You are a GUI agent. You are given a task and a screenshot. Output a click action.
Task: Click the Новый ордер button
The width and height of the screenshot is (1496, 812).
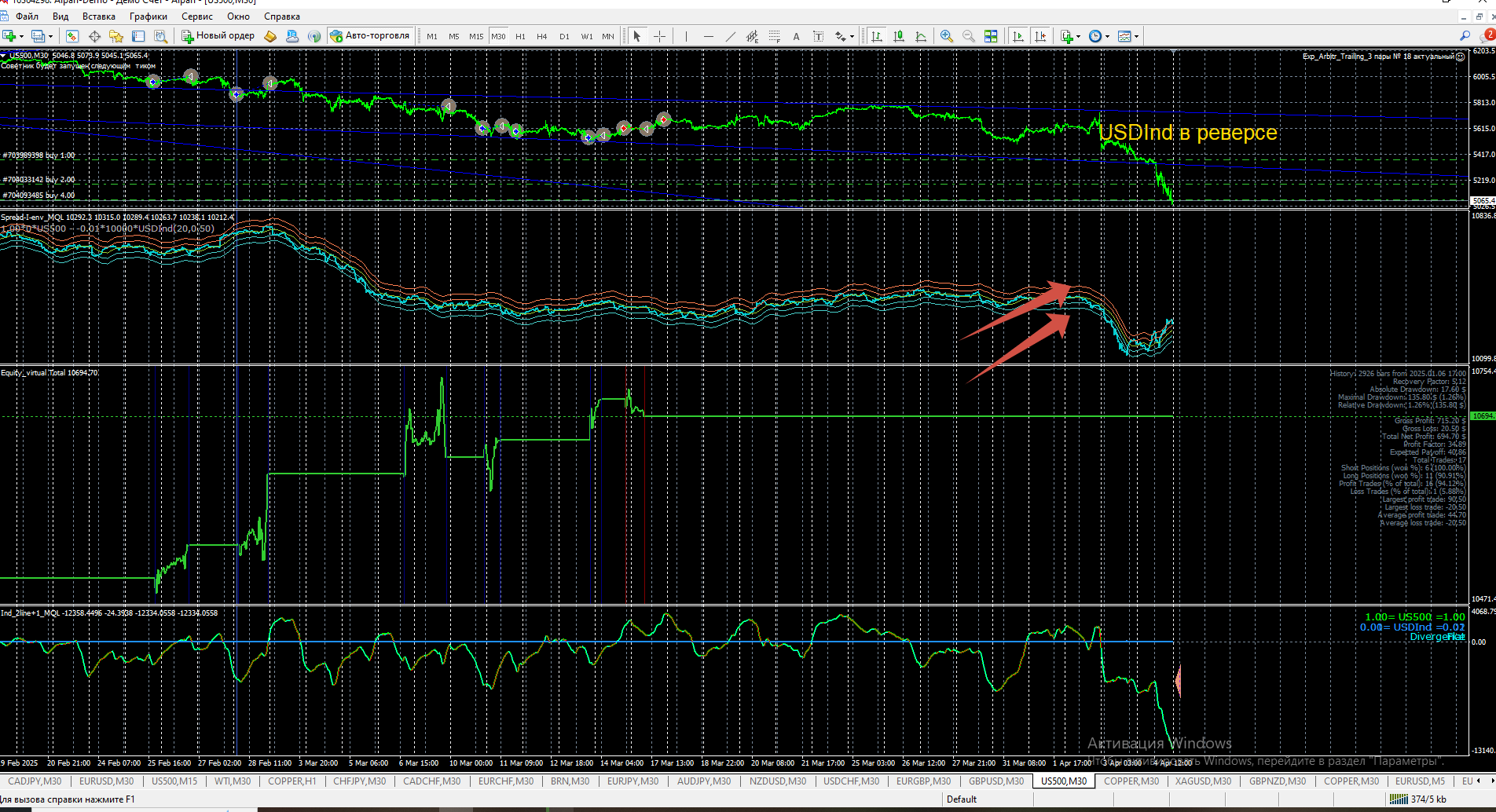(218, 36)
